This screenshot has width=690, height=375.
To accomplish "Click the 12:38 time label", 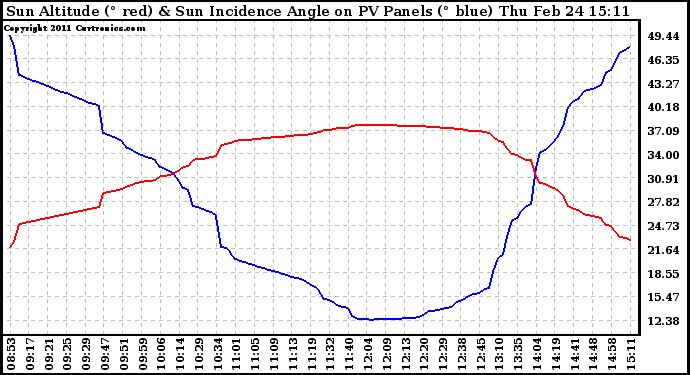I will [x=462, y=354].
